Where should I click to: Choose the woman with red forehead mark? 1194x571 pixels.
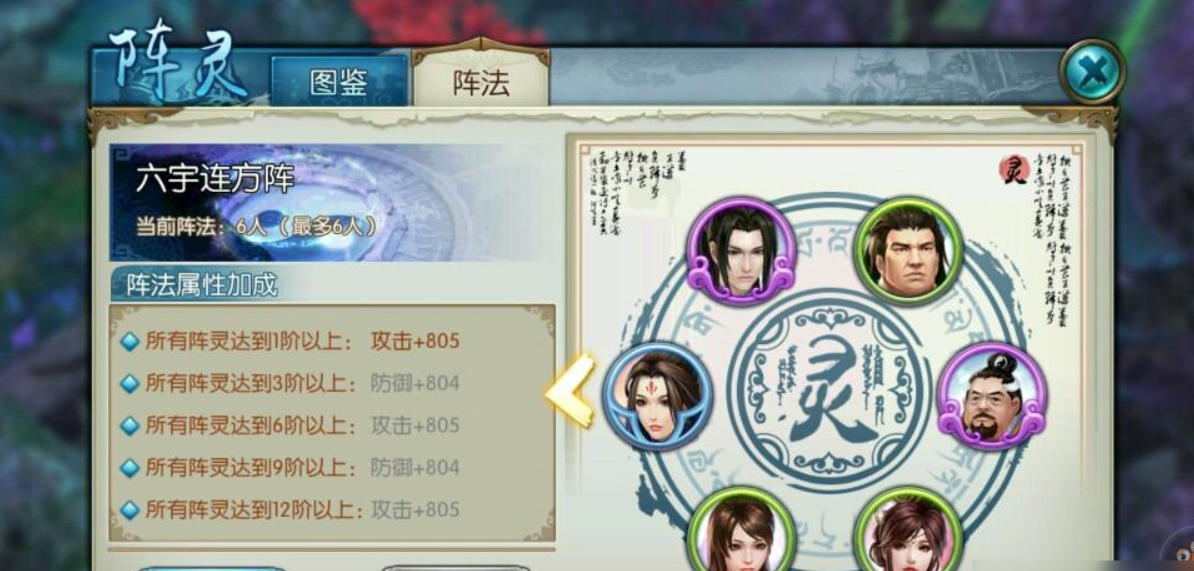tap(658, 396)
